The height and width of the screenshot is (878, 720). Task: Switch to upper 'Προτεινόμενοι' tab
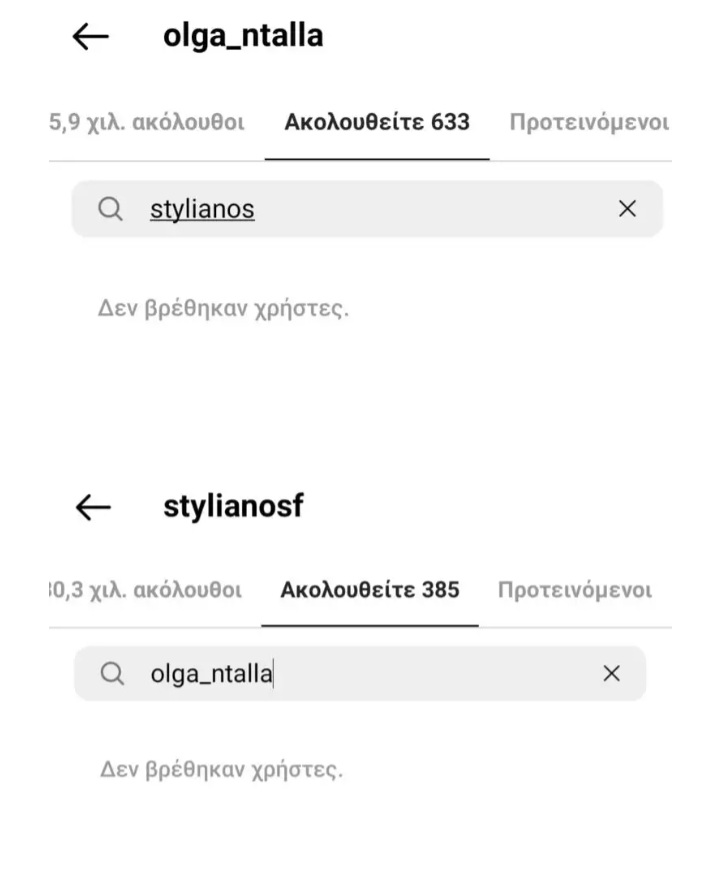(590, 122)
